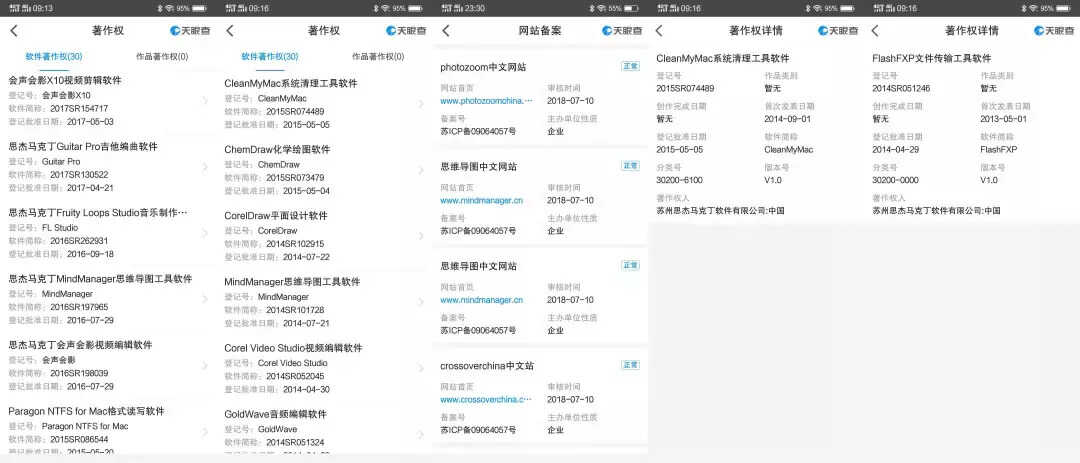The width and height of the screenshot is (1080, 463).
Task: Select registration number 2017SR130522
Action: point(79,174)
